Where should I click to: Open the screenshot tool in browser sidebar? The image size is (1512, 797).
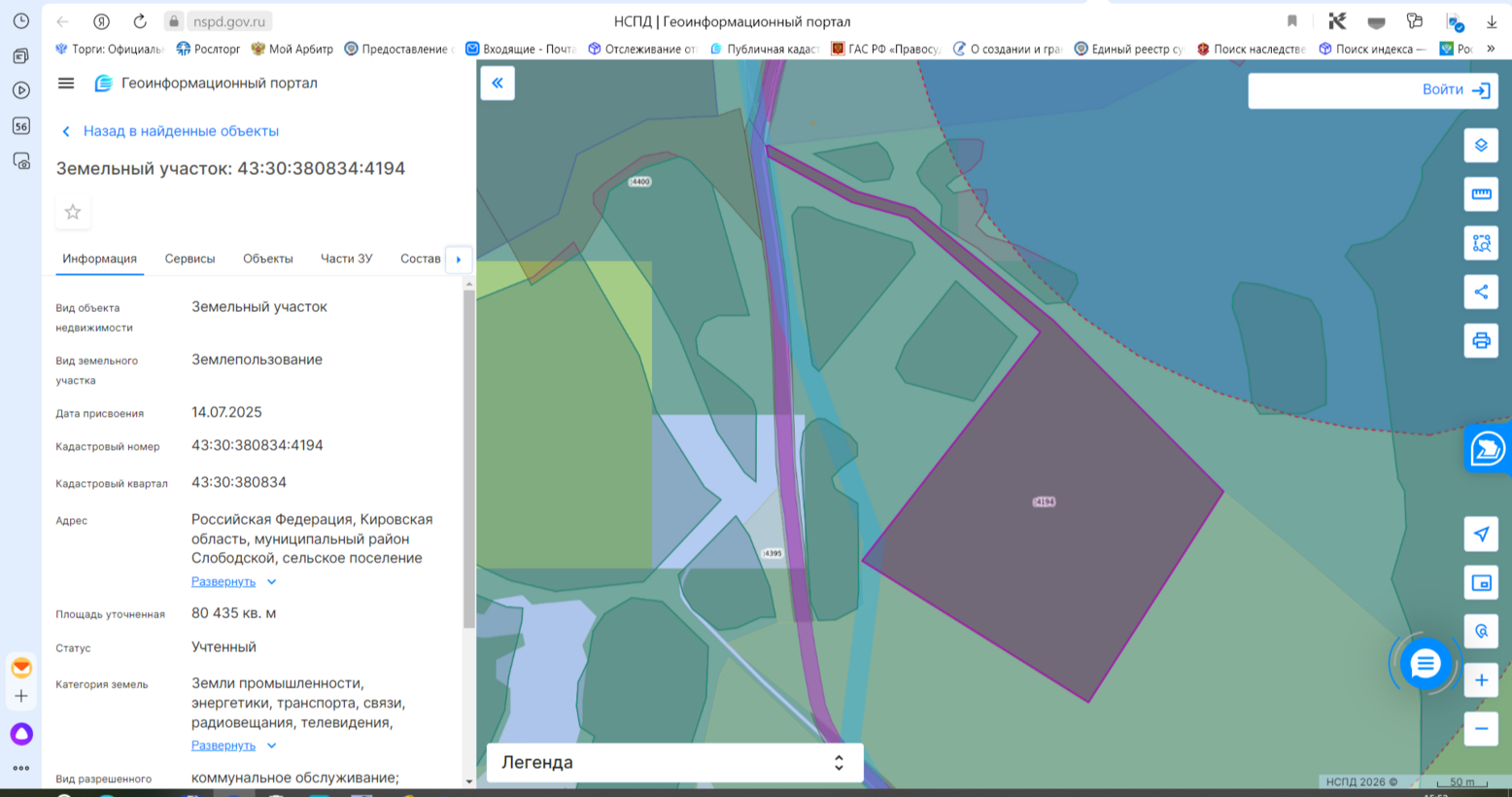pyautogui.click(x=21, y=161)
